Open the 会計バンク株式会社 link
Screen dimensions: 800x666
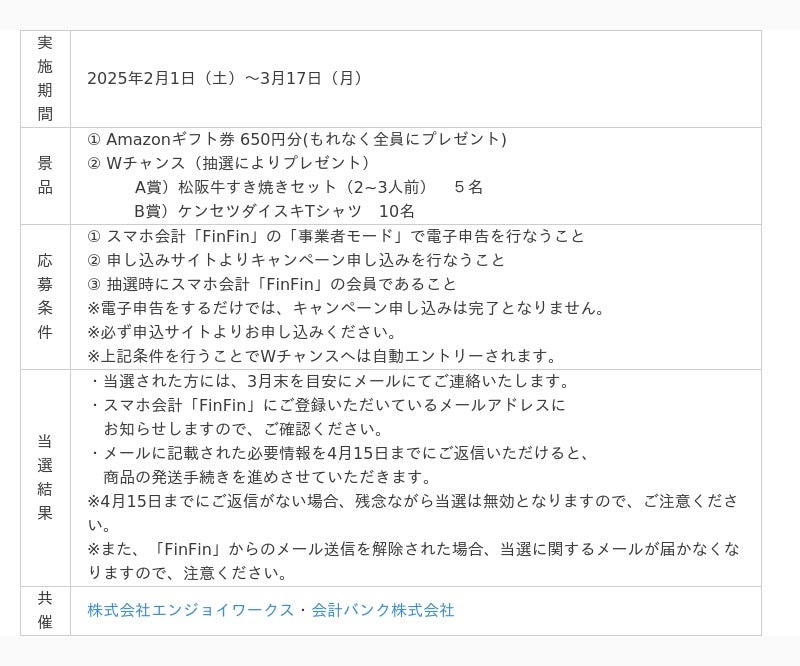pyautogui.click(x=383, y=610)
